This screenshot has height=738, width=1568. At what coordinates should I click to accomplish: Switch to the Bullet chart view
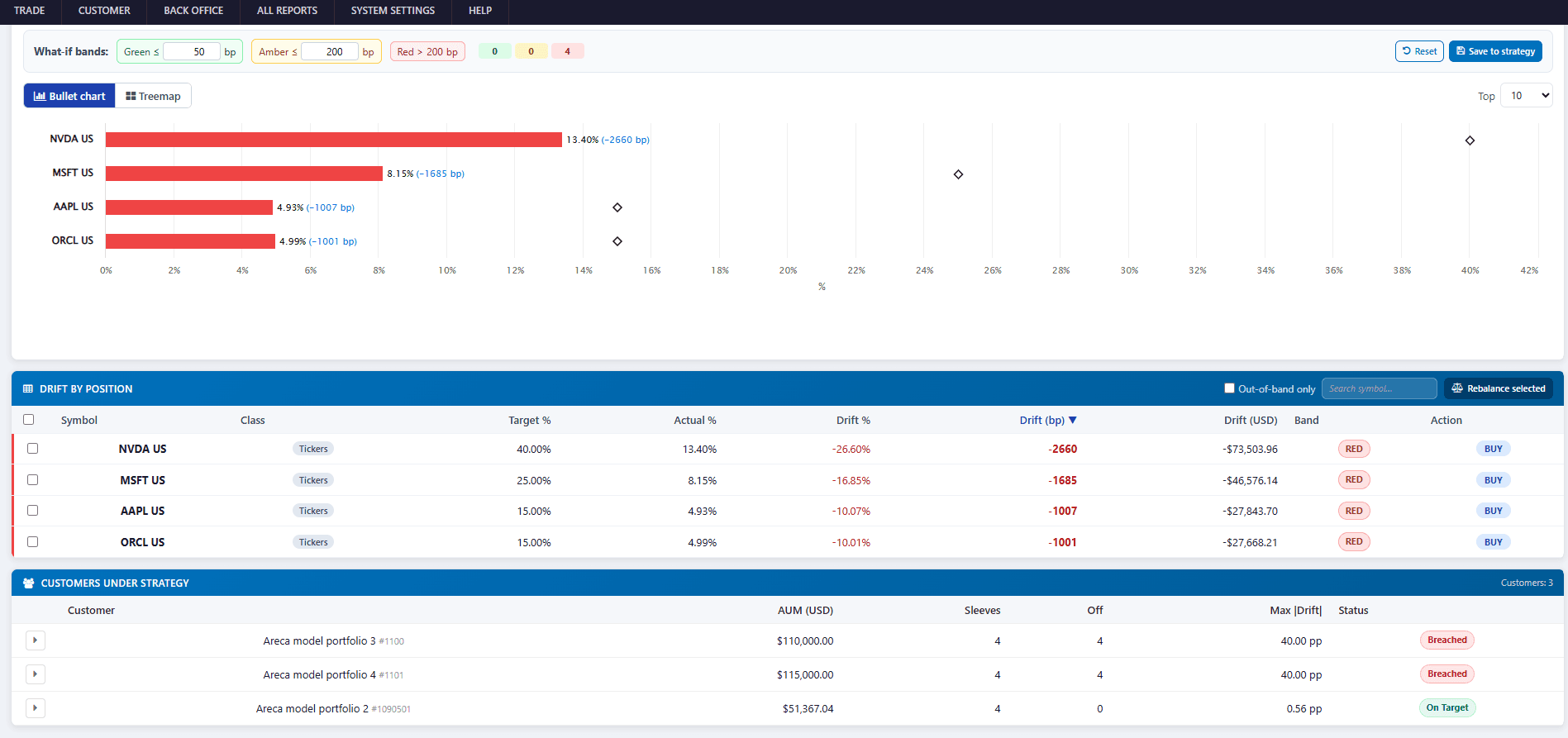click(69, 96)
